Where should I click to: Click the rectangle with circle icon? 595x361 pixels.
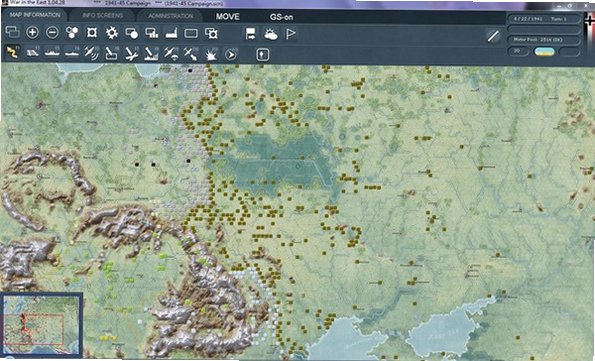[x=132, y=33]
